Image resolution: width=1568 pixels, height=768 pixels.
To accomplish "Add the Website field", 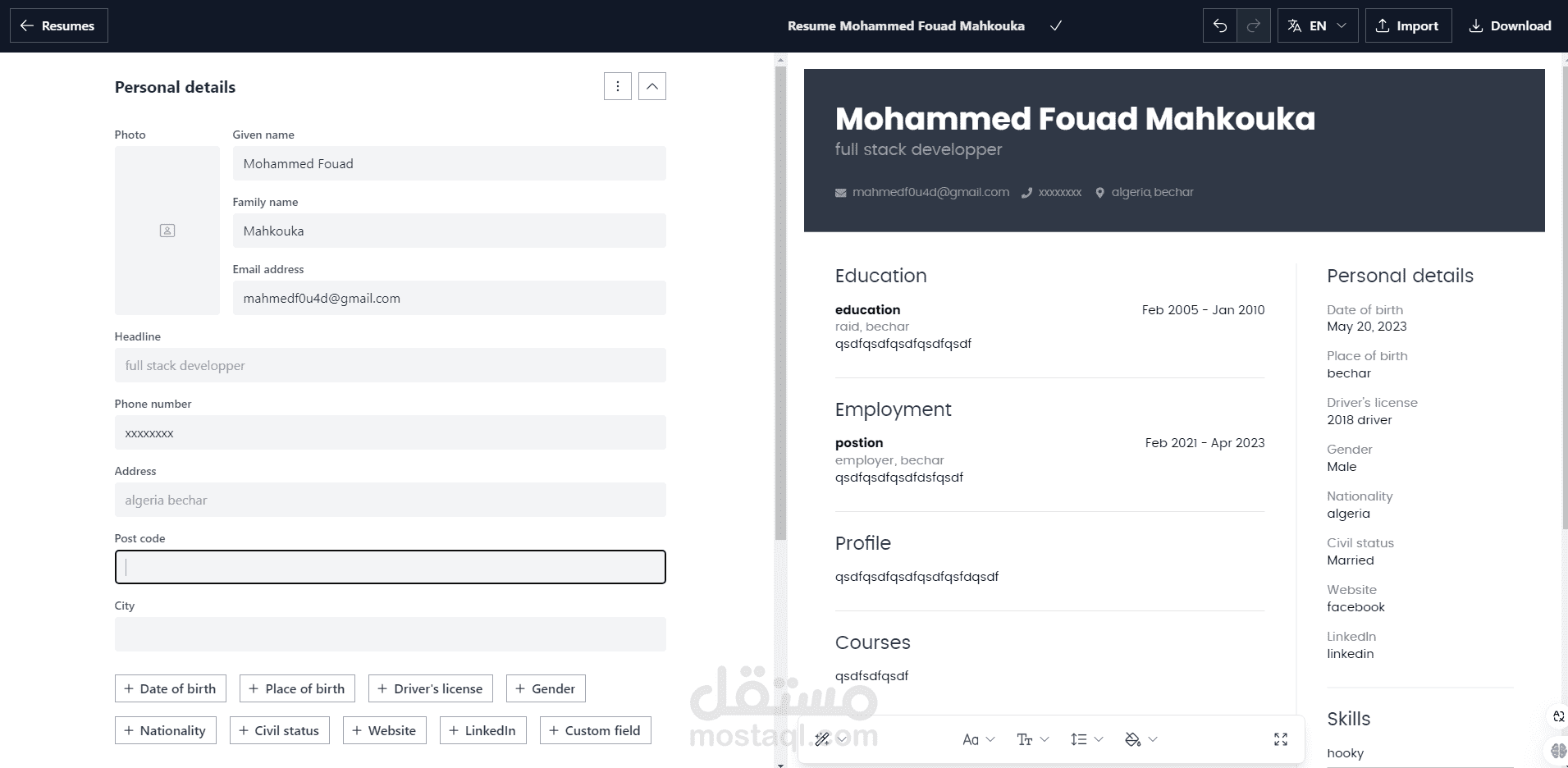I will point(384,730).
